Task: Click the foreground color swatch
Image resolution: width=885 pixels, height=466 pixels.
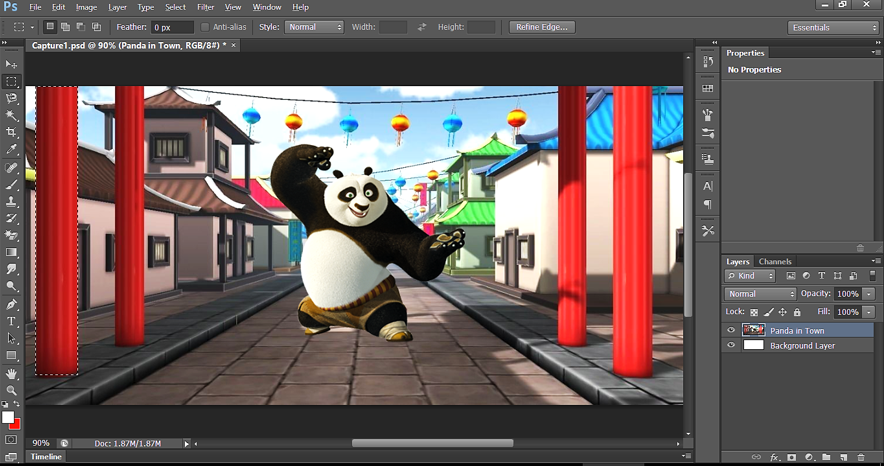Action: coord(8,417)
